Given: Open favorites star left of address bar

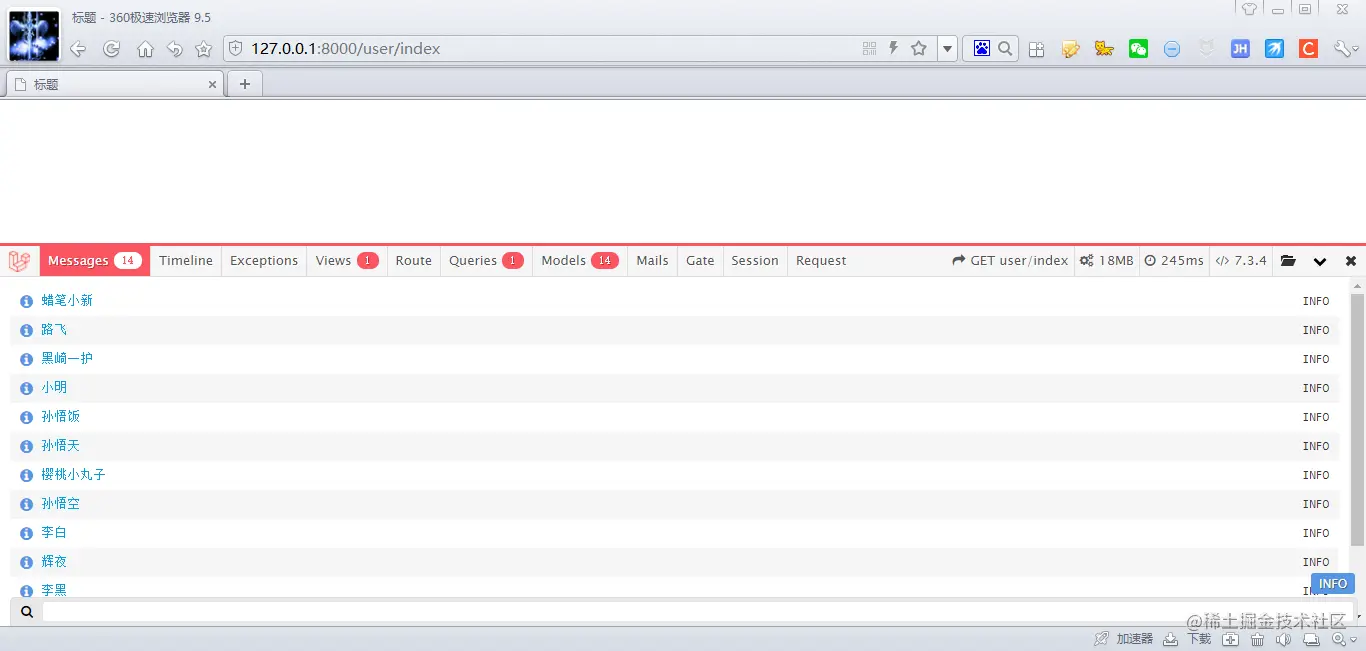Looking at the screenshot, I should pyautogui.click(x=204, y=49).
